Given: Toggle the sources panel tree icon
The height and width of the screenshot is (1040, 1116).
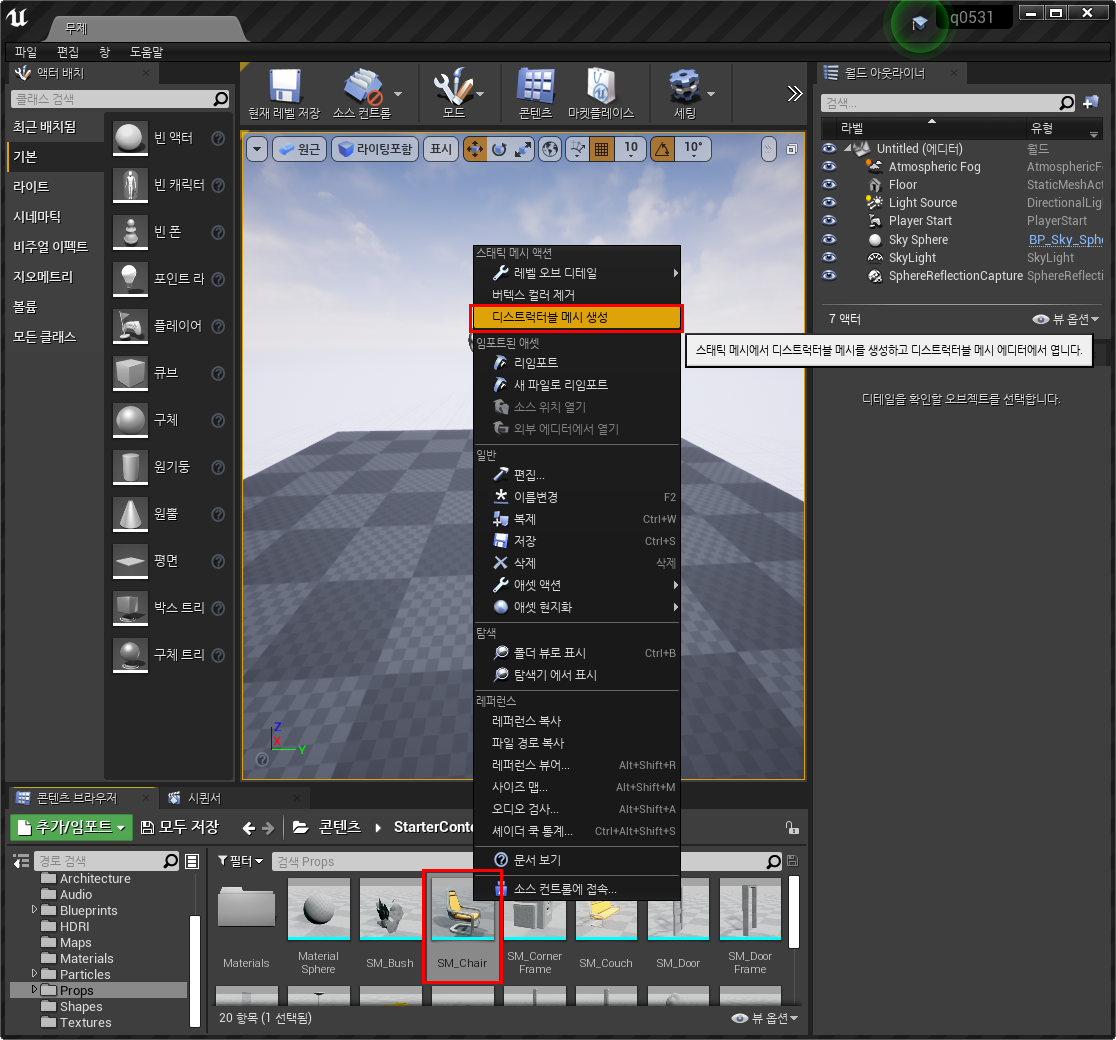Looking at the screenshot, I should pyautogui.click(x=21, y=861).
